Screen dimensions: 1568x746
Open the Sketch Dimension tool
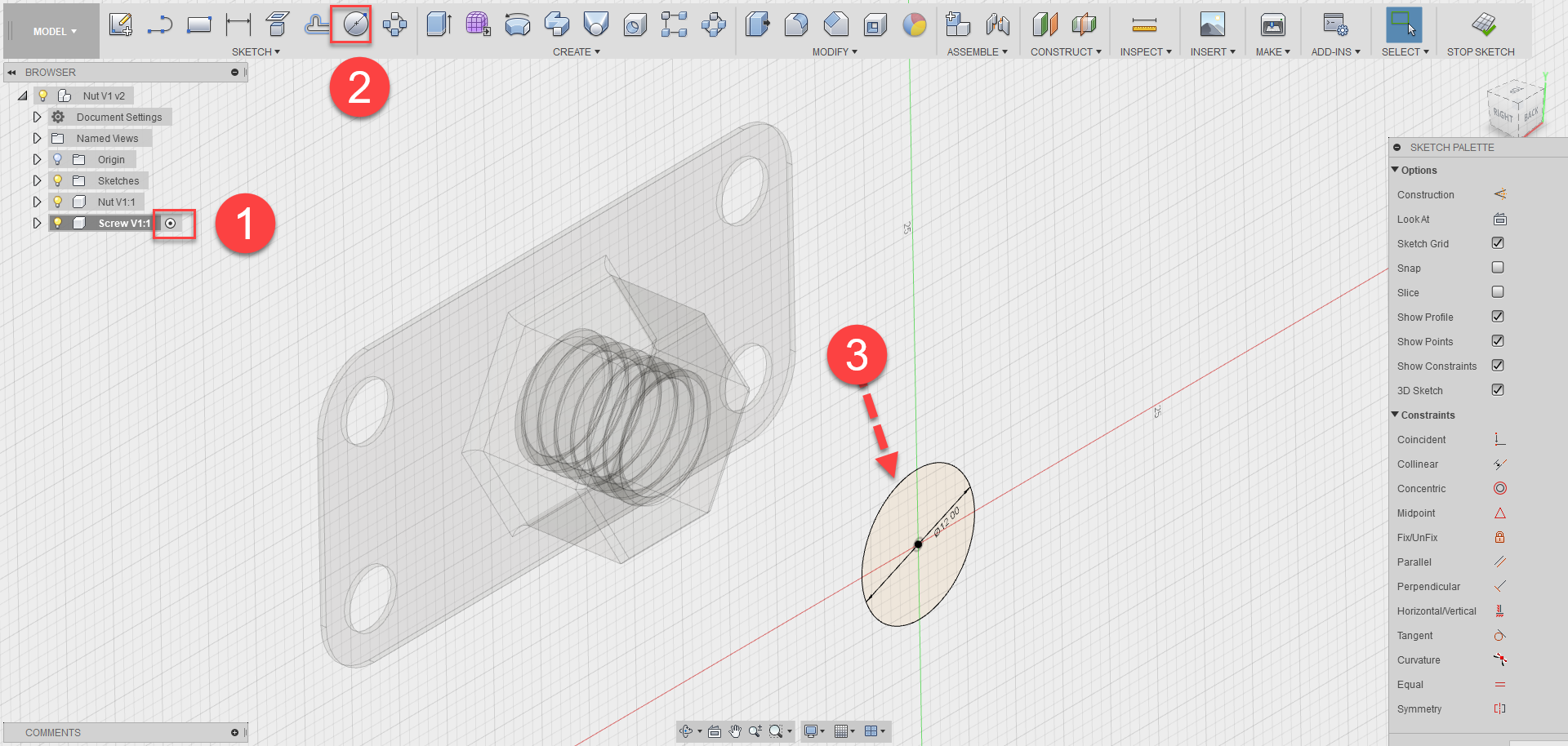point(238,24)
